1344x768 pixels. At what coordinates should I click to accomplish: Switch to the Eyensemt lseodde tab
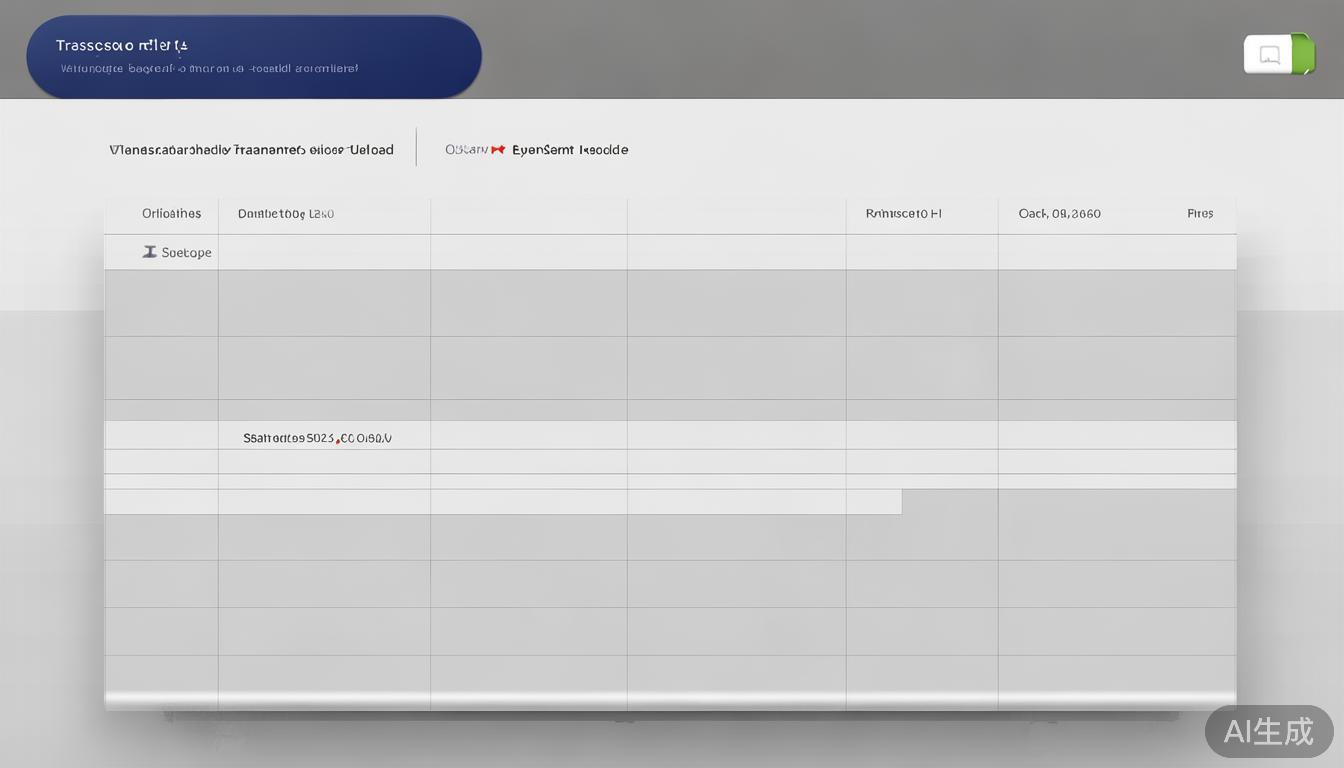pyautogui.click(x=570, y=150)
